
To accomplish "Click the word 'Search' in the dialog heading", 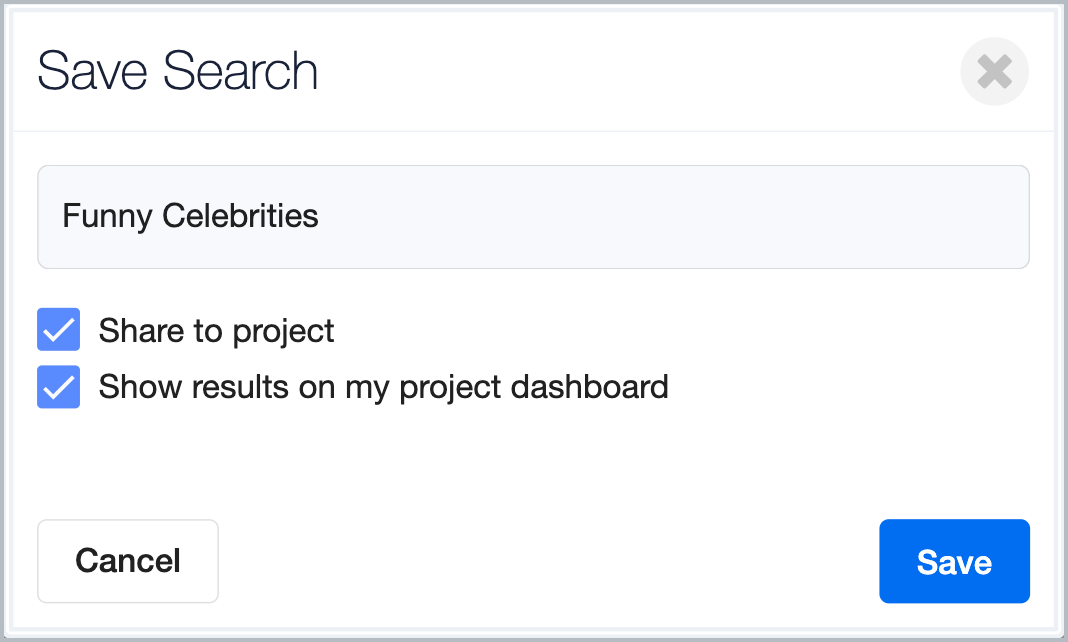I will click(240, 71).
